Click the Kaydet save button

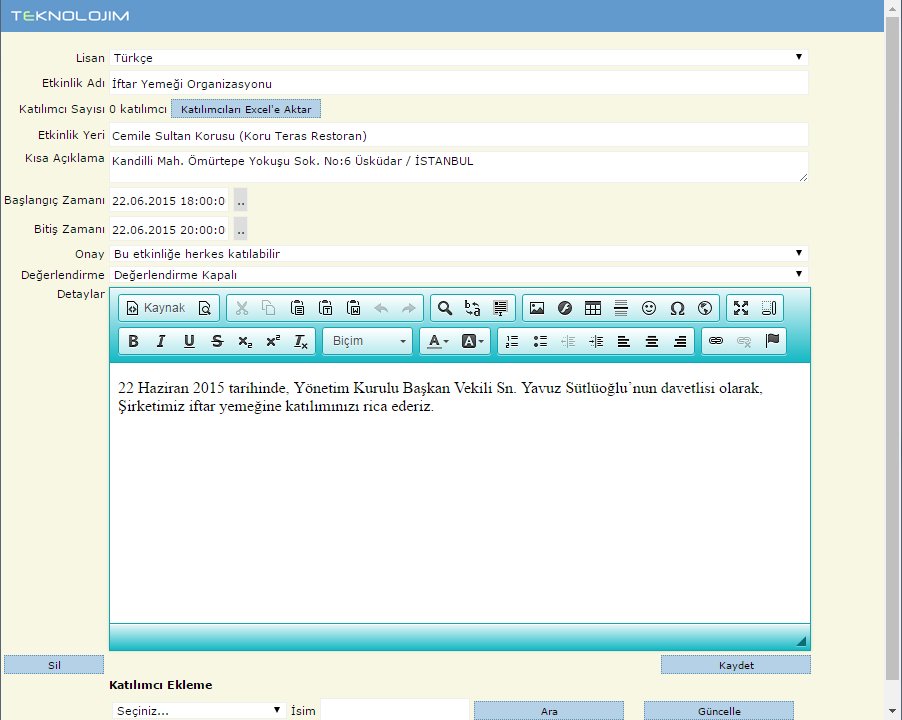[x=735, y=665]
